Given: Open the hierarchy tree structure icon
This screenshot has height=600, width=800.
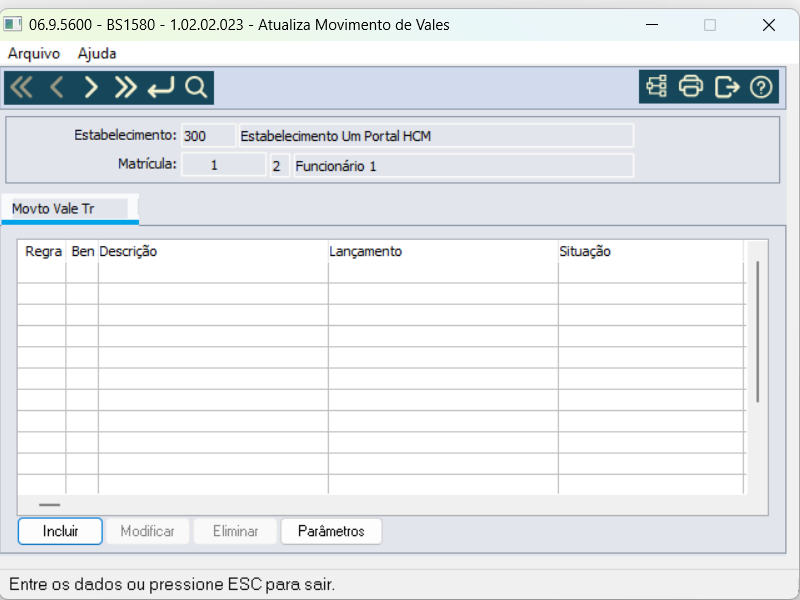Looking at the screenshot, I should coord(657,87).
